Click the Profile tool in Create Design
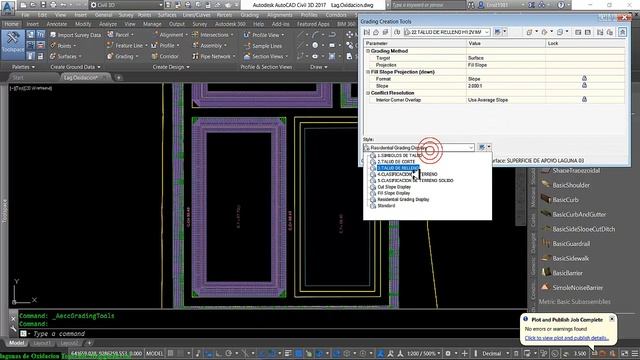The width and height of the screenshot is (640, 360). tap(166, 46)
